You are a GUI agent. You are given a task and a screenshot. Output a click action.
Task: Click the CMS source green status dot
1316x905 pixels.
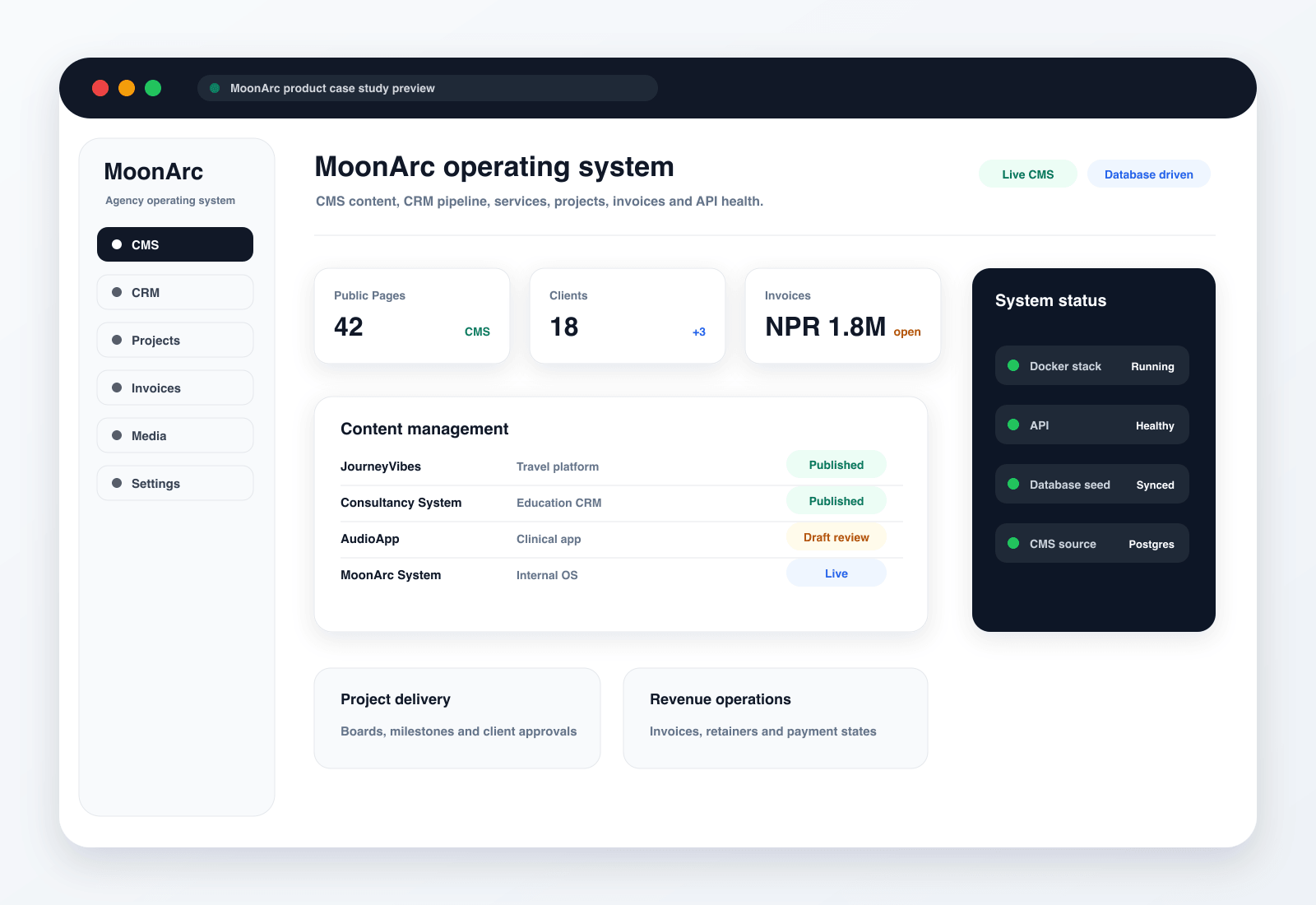[x=1013, y=543]
